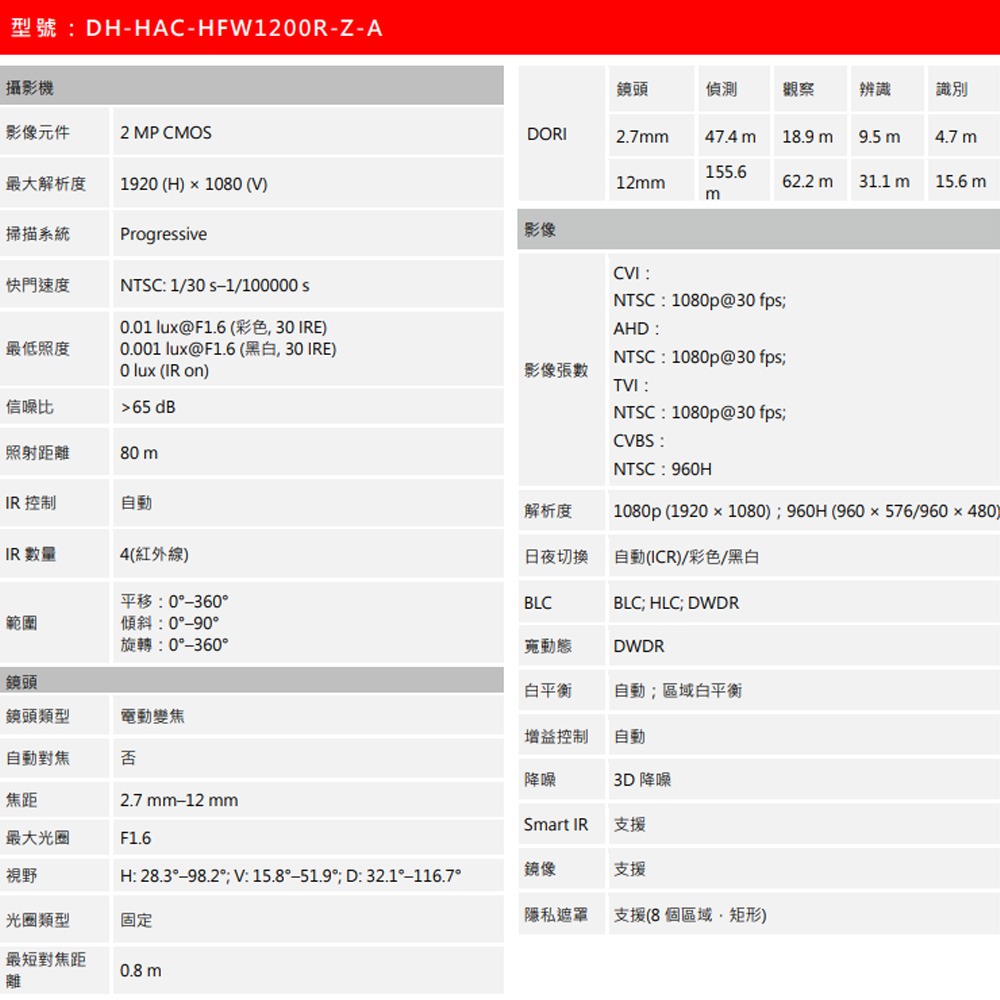Click the 12mm lens value in DORI table
The image size is (1000, 1000).
click(x=640, y=181)
